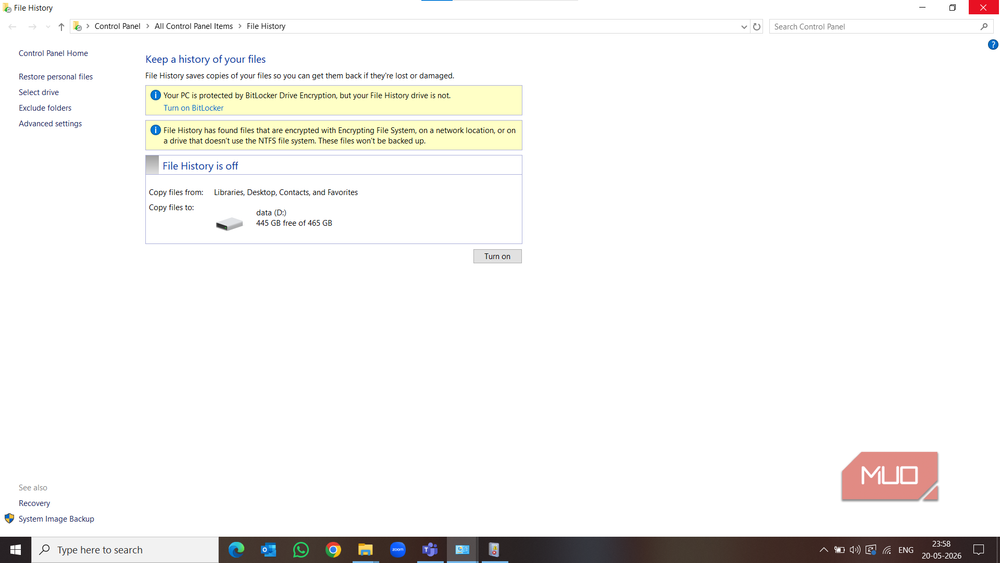Screen dimensions: 1000x563
Task: Open Zoom from taskbar
Action: 398,550
